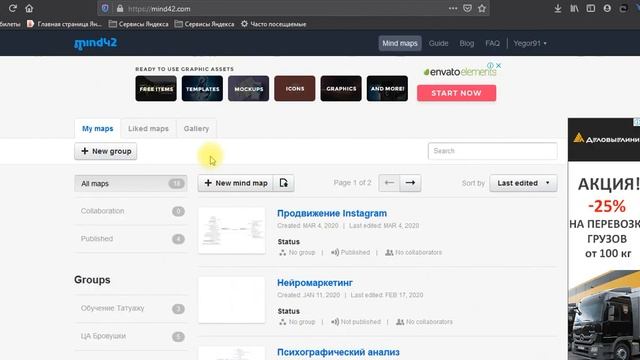The image size is (640, 360).
Task: Click the mind42 logo
Action: tap(96, 43)
